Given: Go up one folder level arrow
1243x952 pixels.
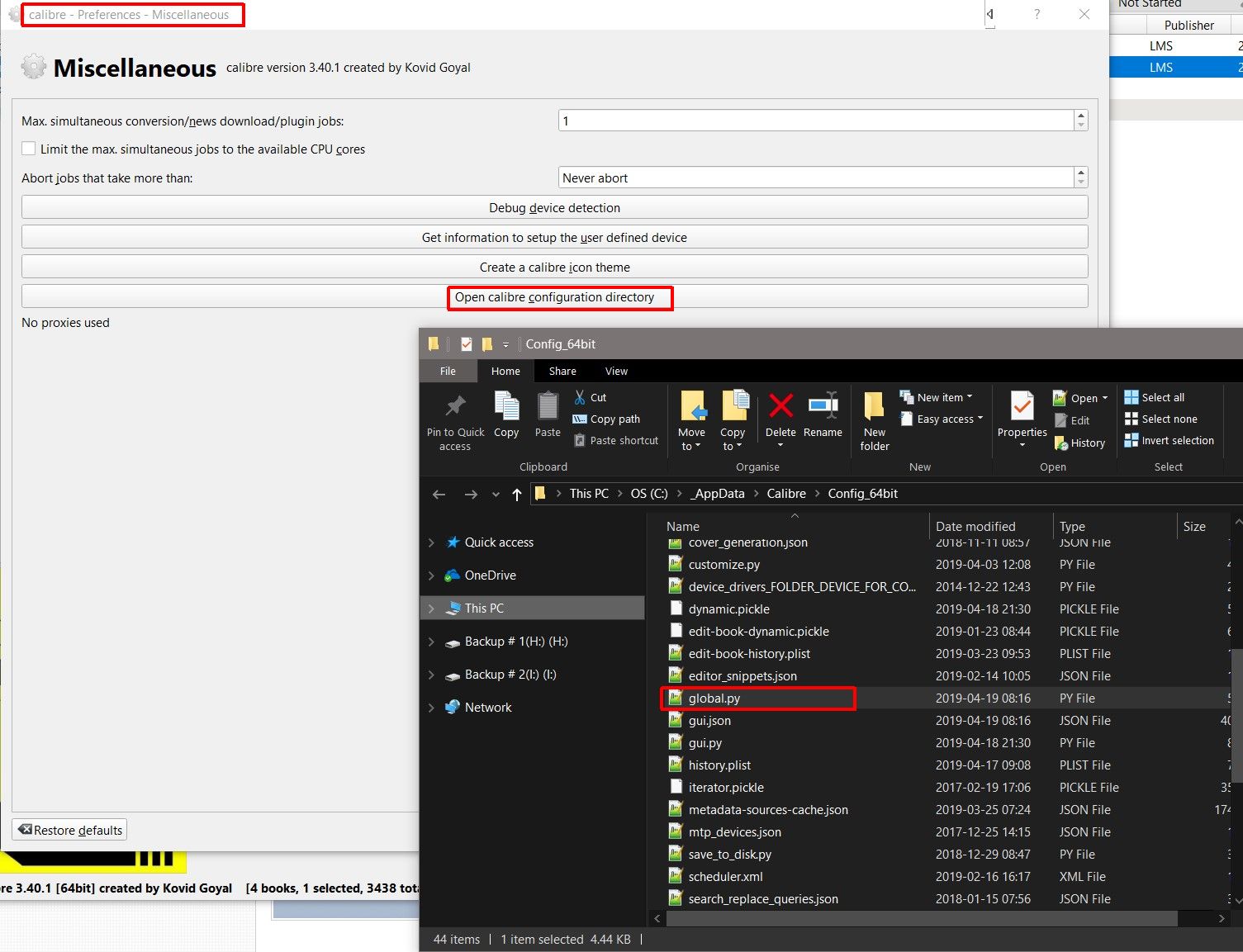Looking at the screenshot, I should tap(517, 494).
